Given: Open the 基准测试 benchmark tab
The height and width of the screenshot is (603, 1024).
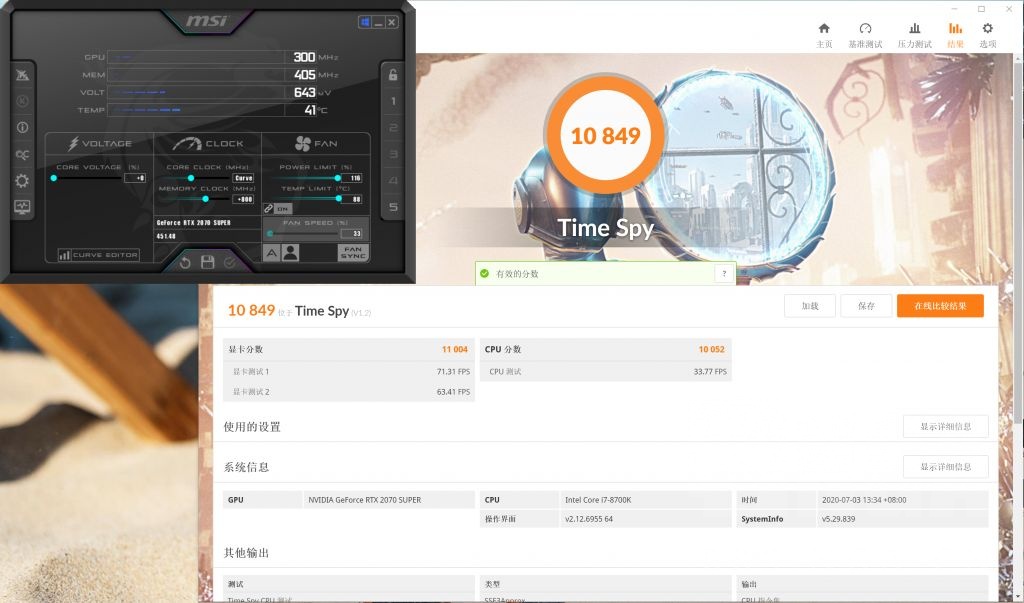Looking at the screenshot, I should (868, 35).
